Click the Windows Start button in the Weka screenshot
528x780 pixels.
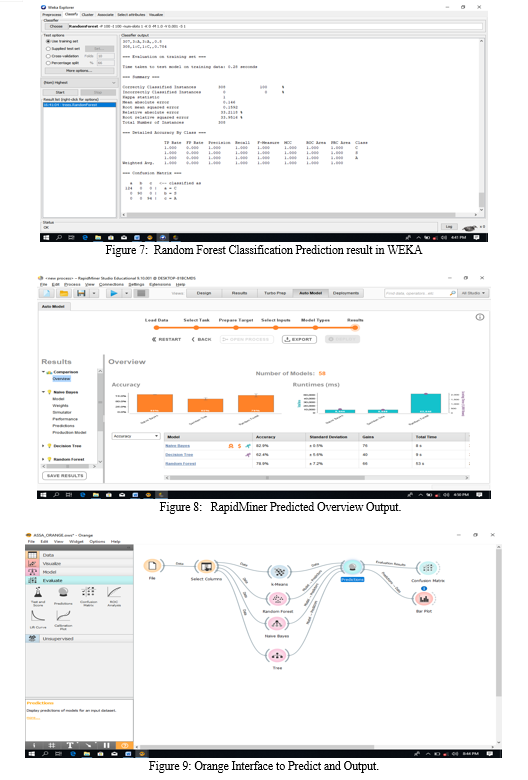[x=46, y=238]
